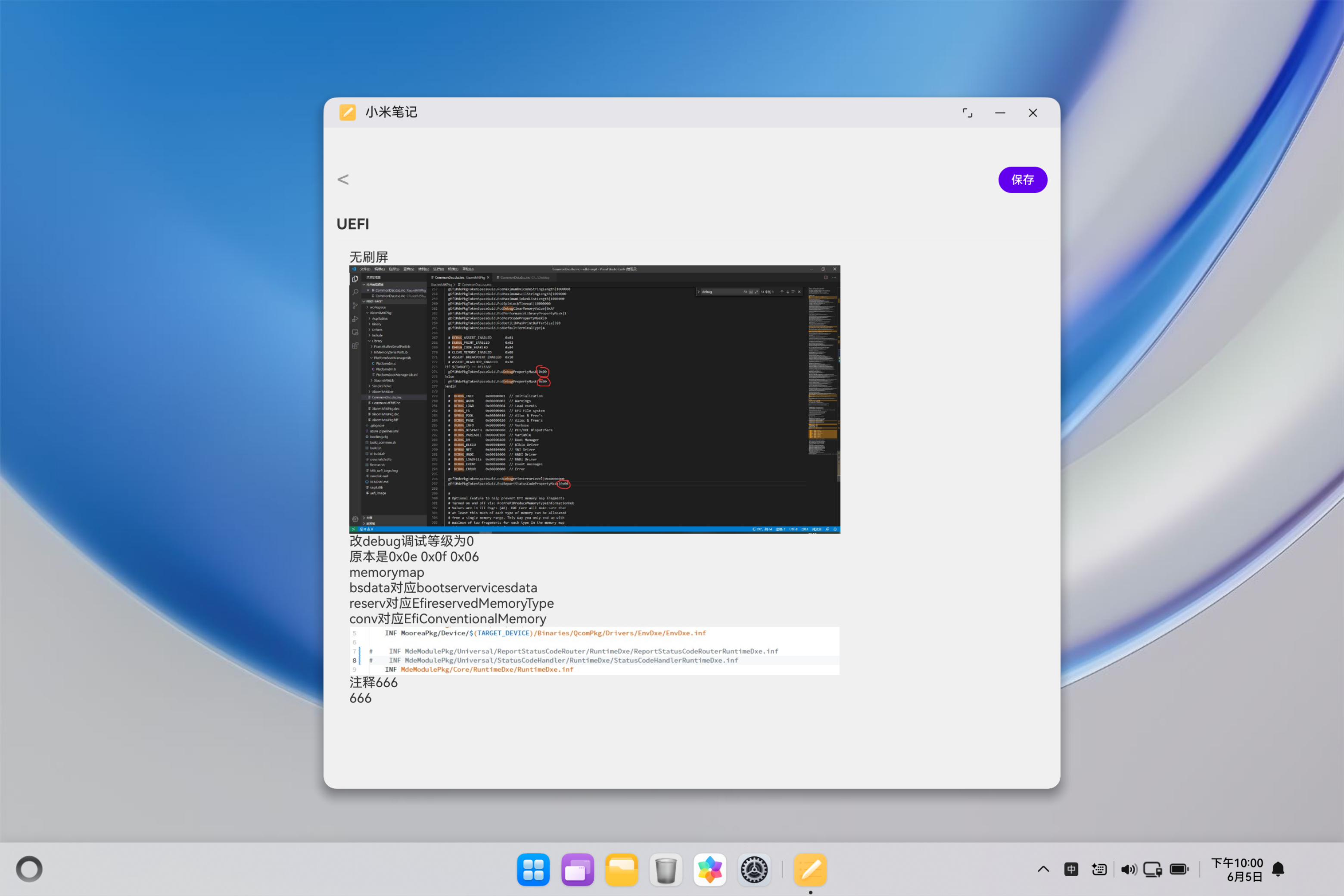1344x896 pixels.
Task: Click the notes pencil icon in dock
Action: (x=810, y=870)
